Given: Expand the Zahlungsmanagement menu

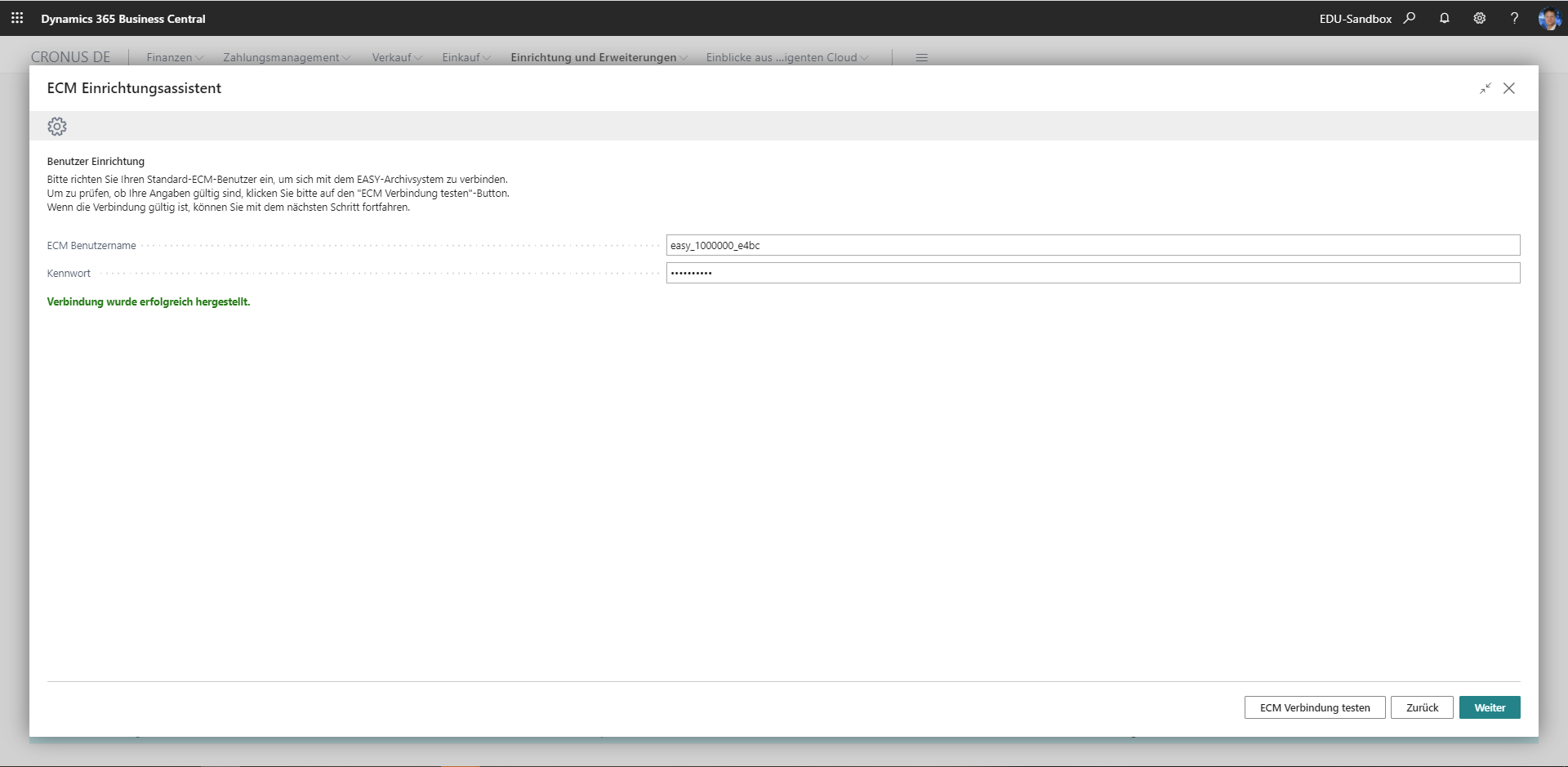Looking at the screenshot, I should click(x=287, y=57).
